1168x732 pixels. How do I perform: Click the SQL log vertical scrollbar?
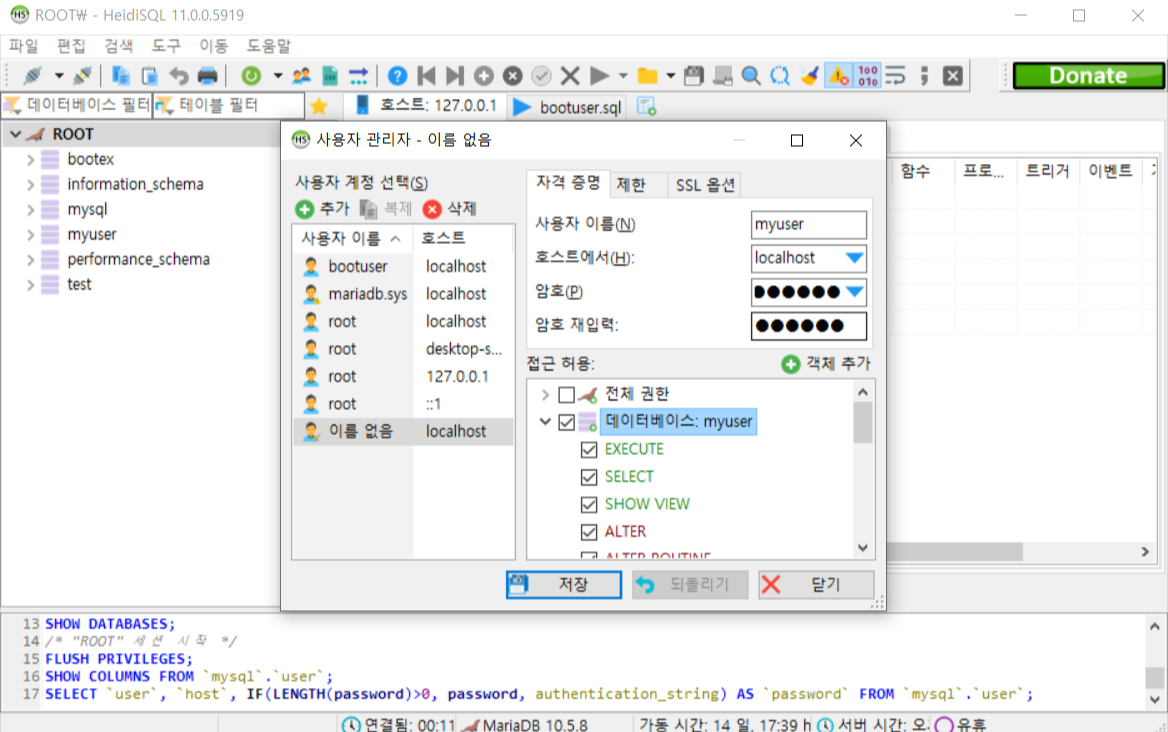click(1155, 663)
